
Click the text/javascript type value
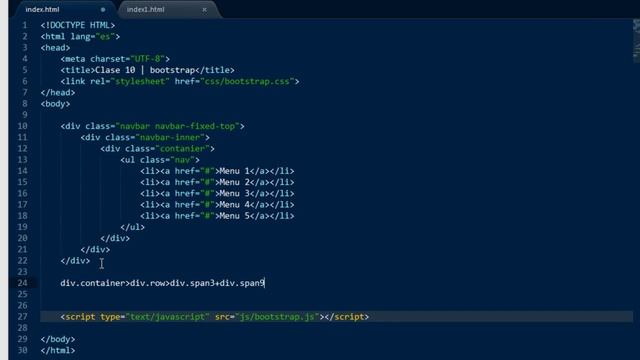point(168,317)
